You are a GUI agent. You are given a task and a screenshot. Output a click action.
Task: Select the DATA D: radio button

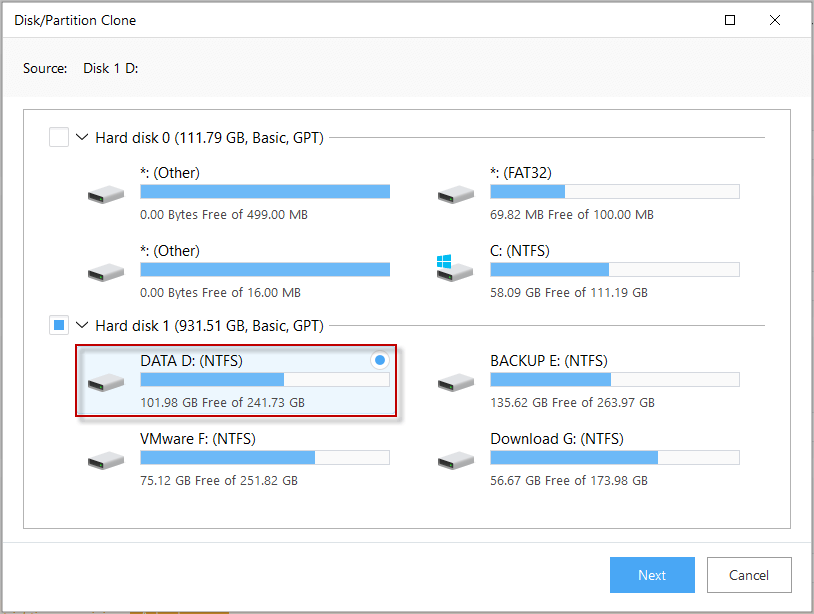click(x=380, y=360)
